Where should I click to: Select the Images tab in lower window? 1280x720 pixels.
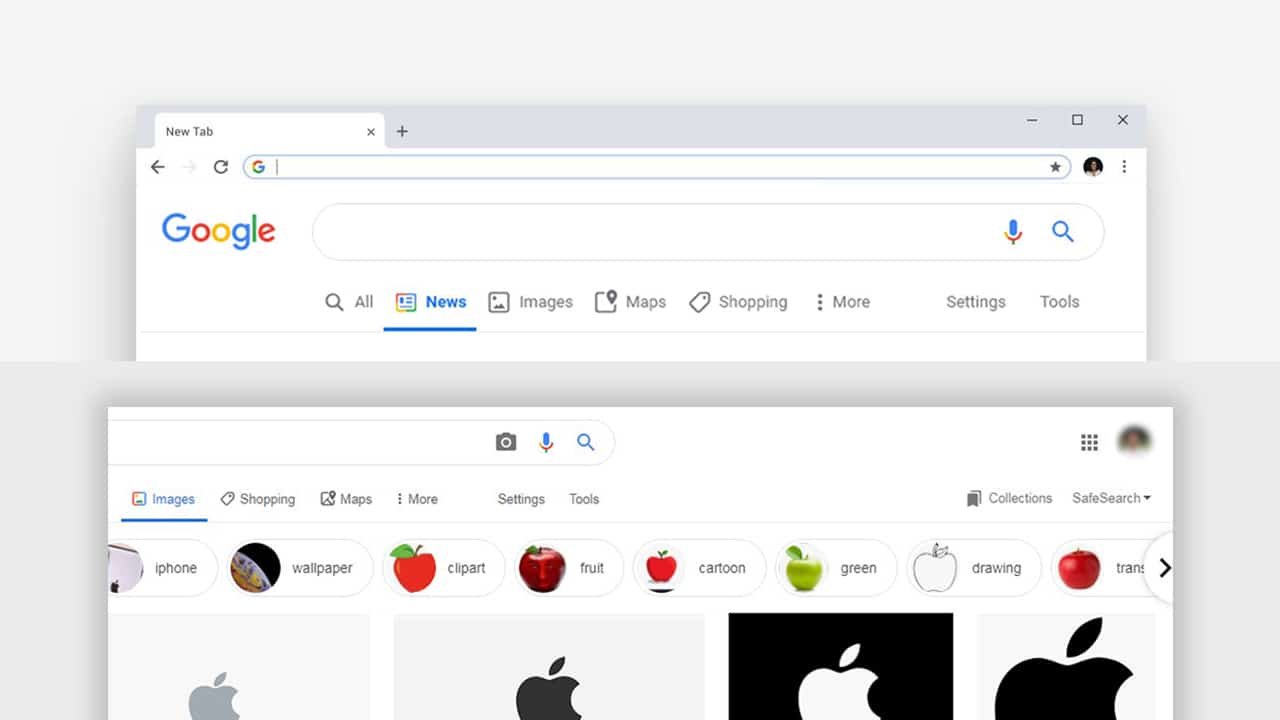pyautogui.click(x=164, y=499)
